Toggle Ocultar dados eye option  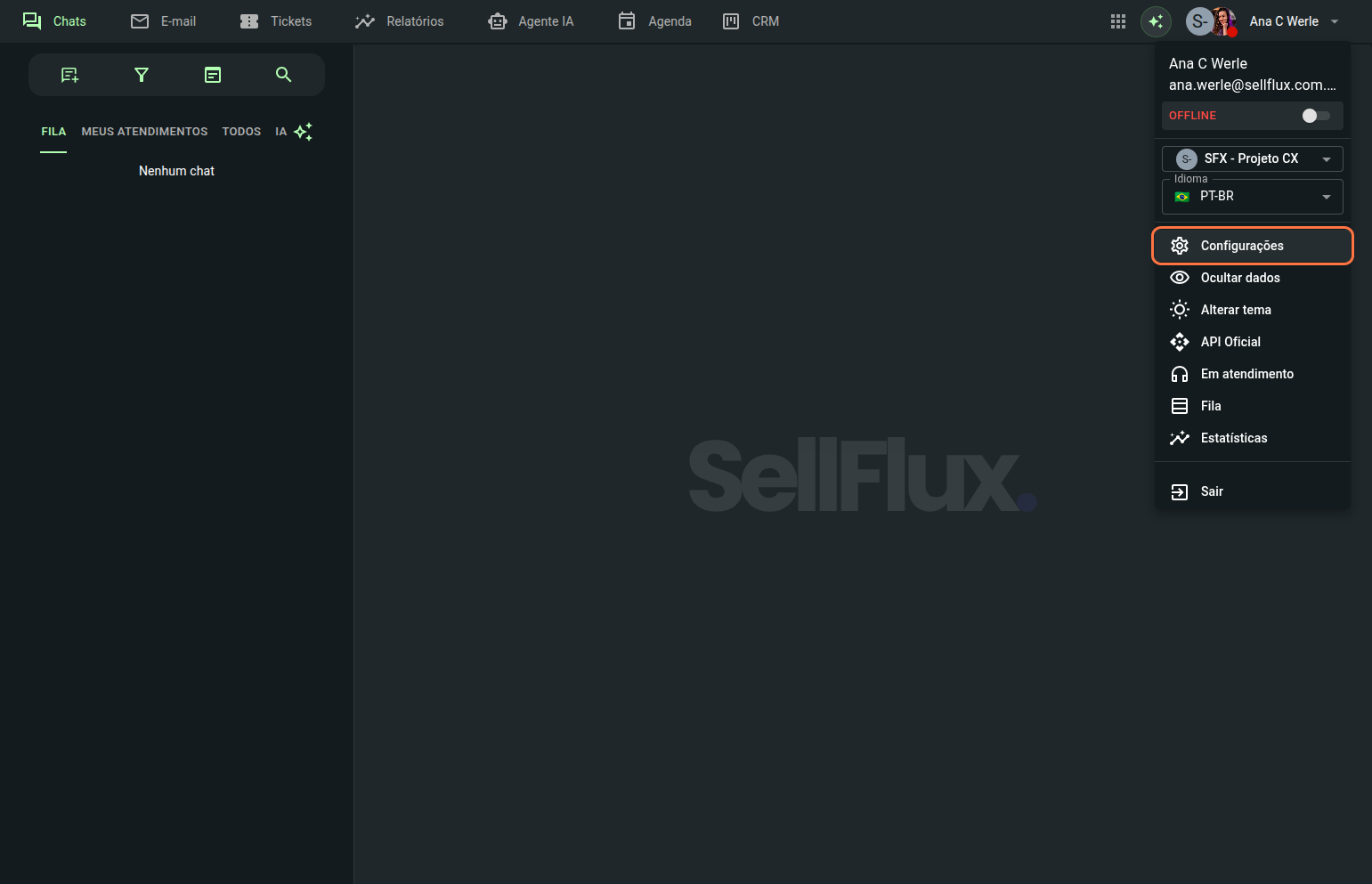1239,278
